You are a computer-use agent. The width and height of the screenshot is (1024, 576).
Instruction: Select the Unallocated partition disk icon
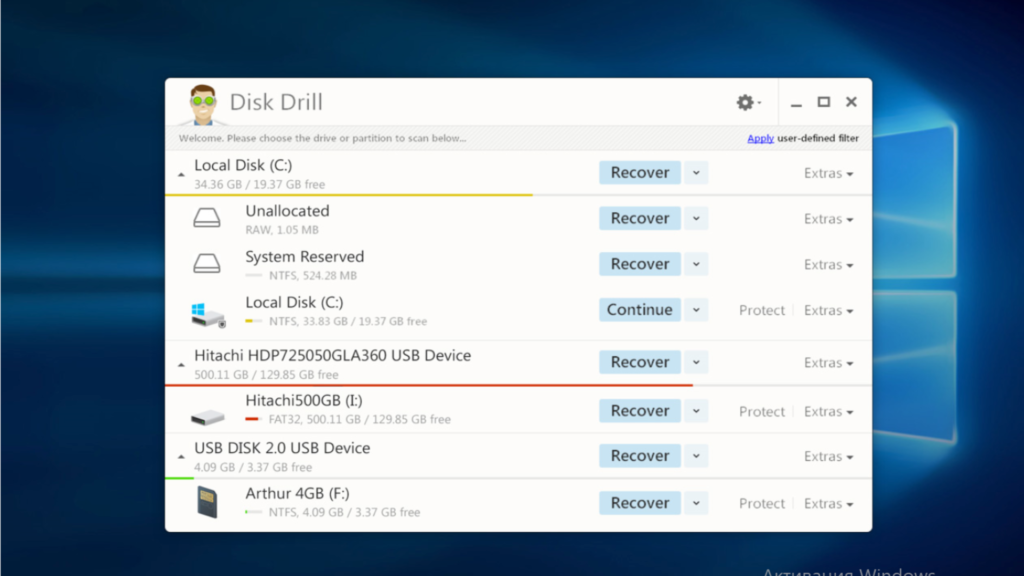tap(207, 217)
